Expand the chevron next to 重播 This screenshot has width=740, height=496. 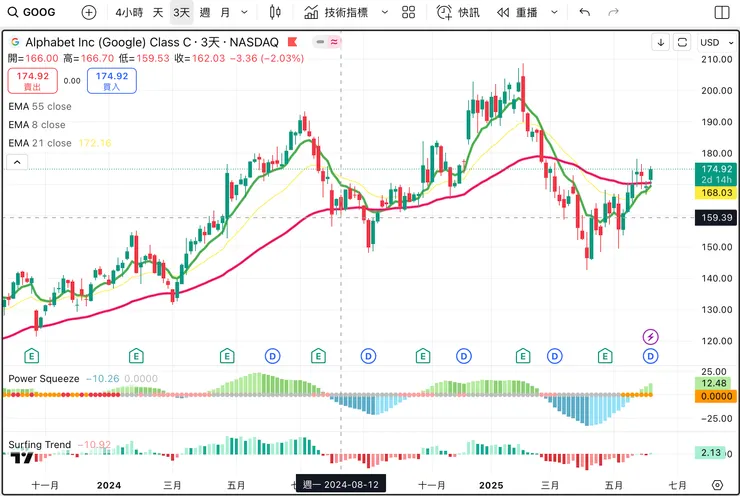point(555,12)
